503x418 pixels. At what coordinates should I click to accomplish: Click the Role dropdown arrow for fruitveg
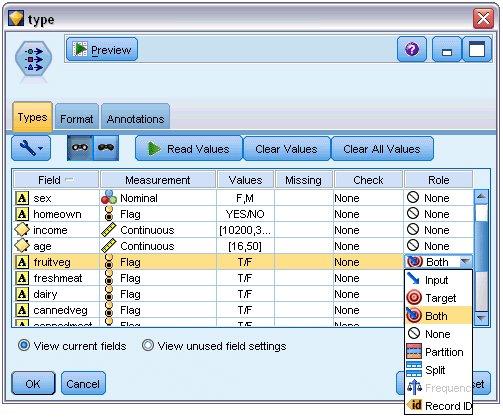click(465, 262)
